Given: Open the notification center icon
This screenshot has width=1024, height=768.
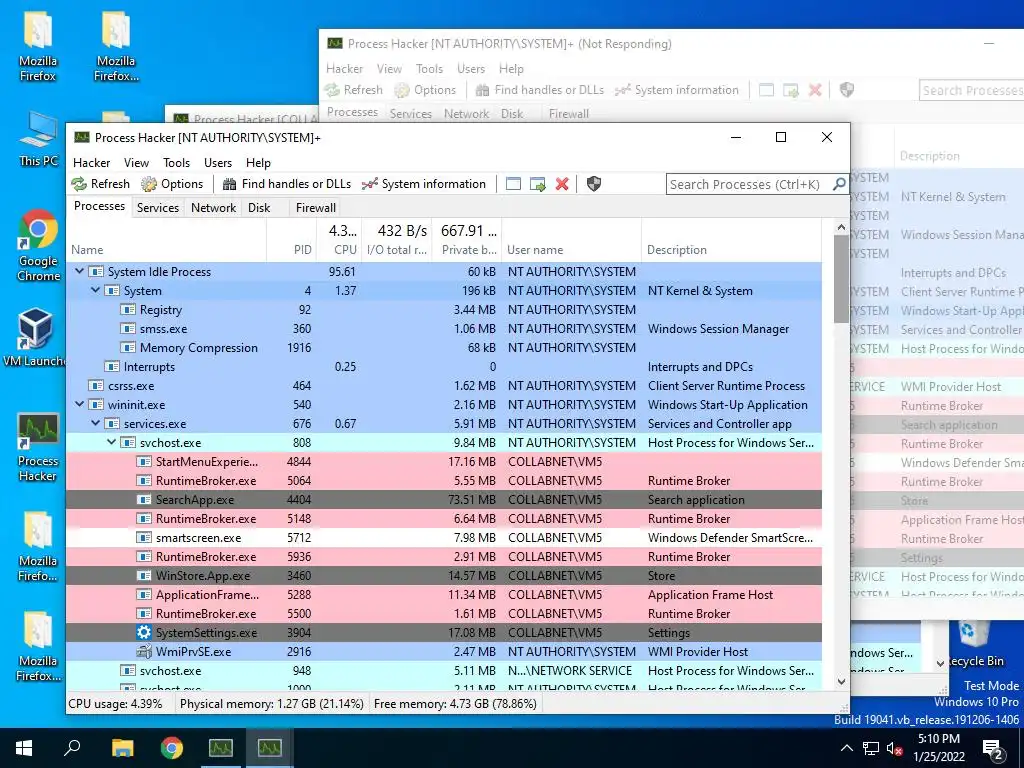Looking at the screenshot, I should [x=993, y=748].
